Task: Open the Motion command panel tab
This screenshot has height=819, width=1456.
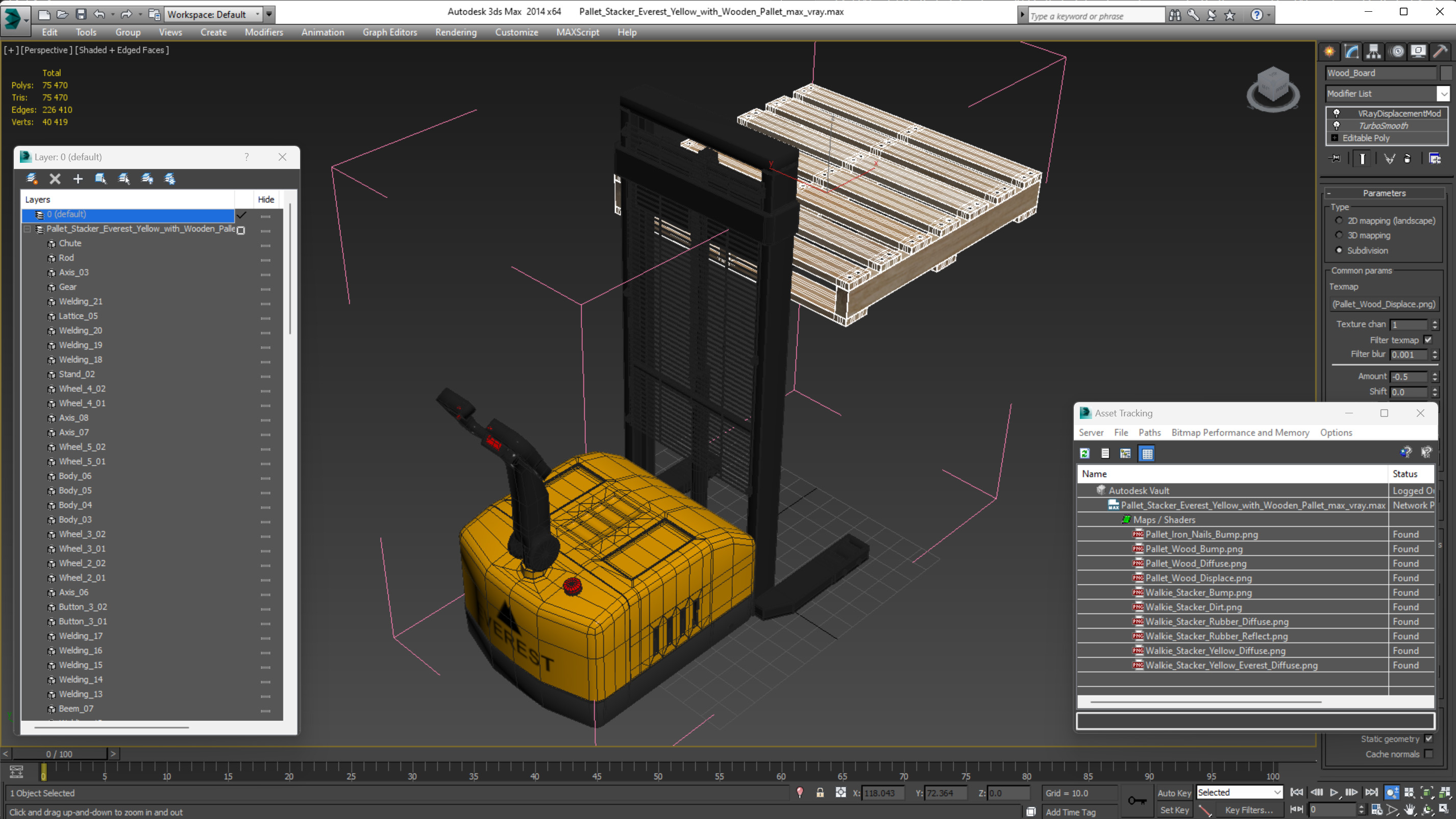Action: coord(1397,52)
